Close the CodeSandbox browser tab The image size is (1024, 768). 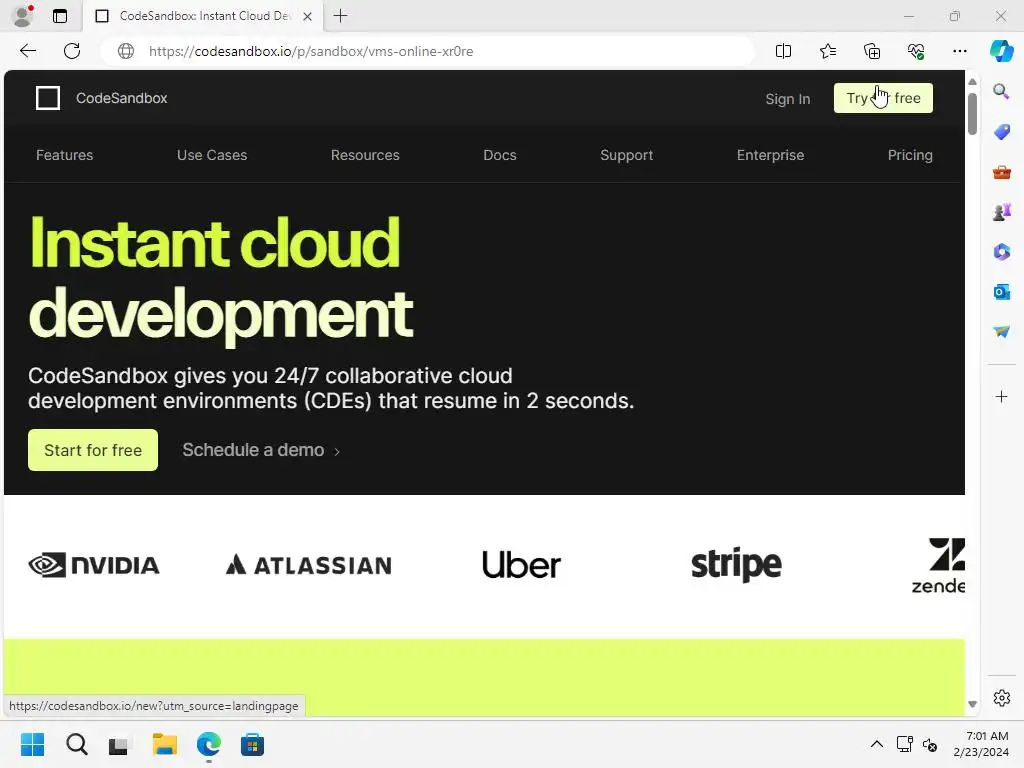click(308, 16)
